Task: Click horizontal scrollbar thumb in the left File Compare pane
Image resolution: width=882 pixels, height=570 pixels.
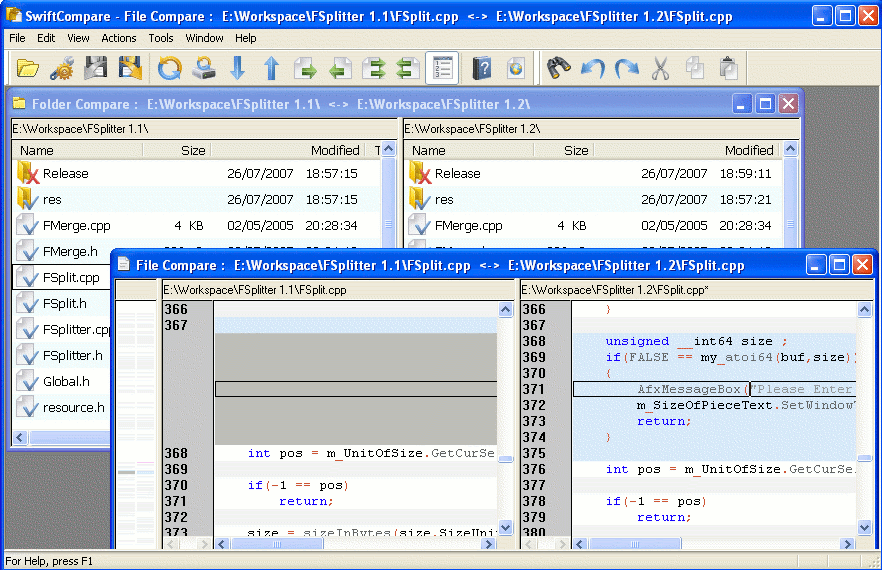Action: 277,544
